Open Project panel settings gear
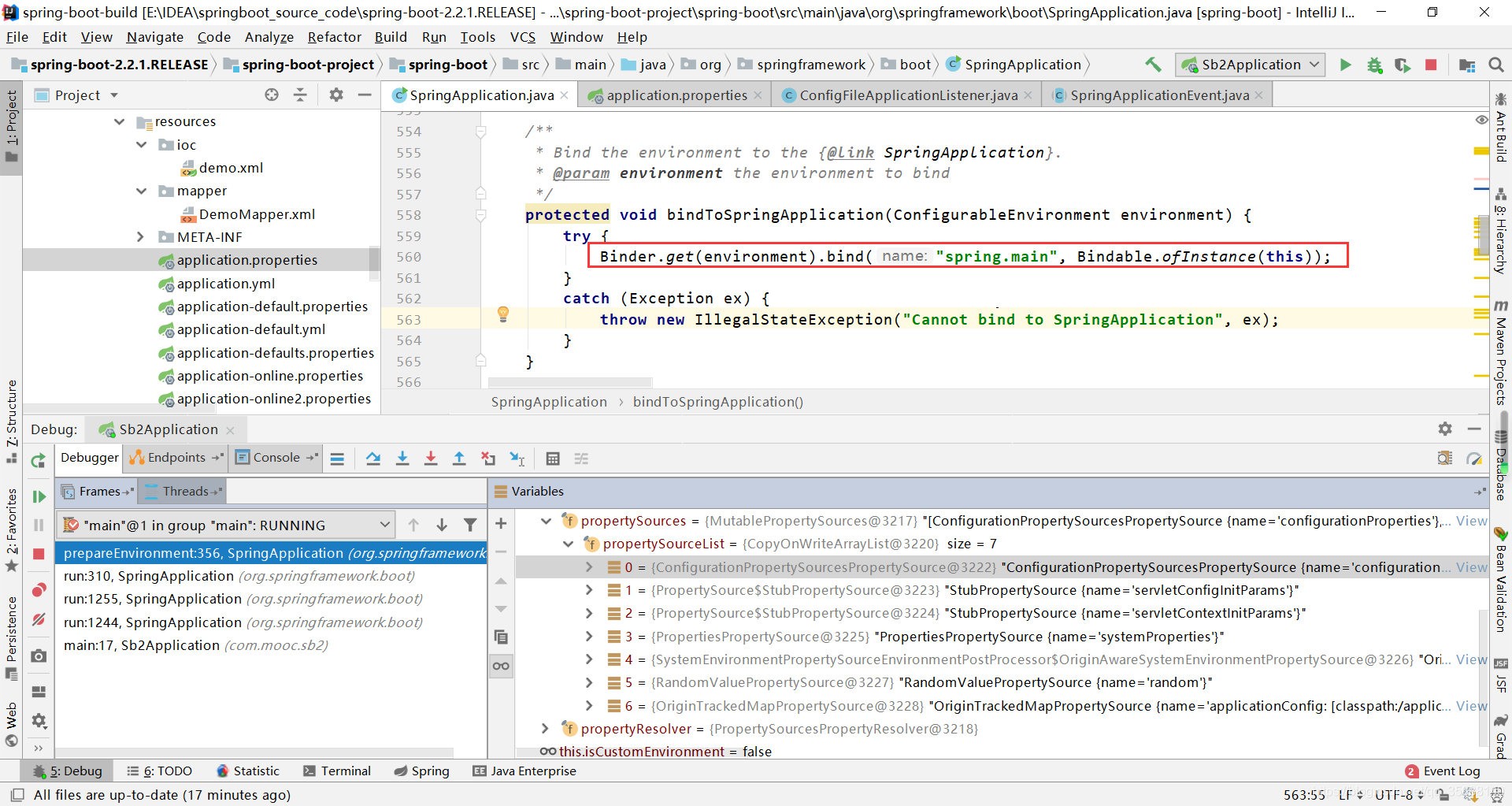The width and height of the screenshot is (1512, 806). [336, 95]
